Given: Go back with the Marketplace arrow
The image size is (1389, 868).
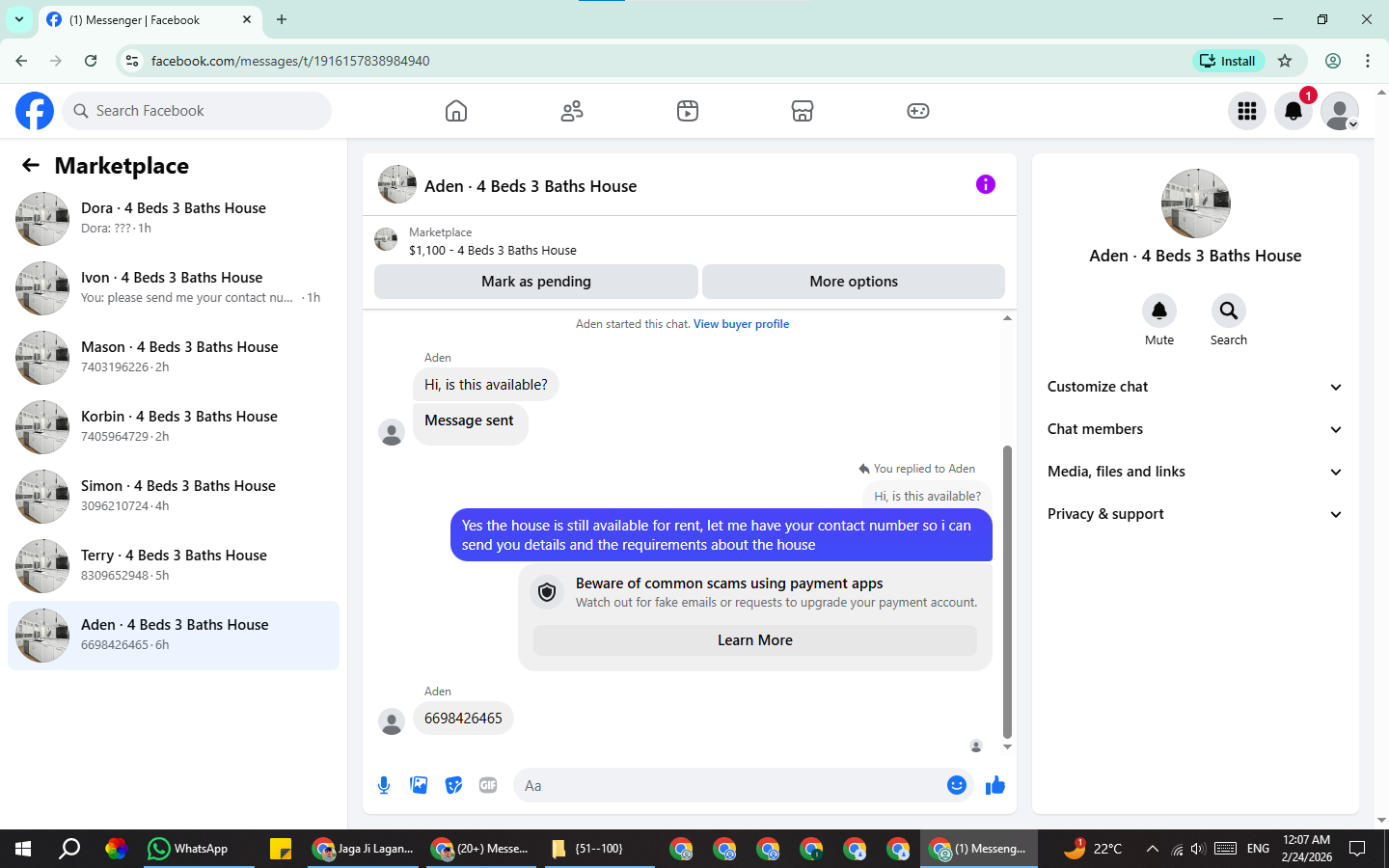Looking at the screenshot, I should pos(31,165).
